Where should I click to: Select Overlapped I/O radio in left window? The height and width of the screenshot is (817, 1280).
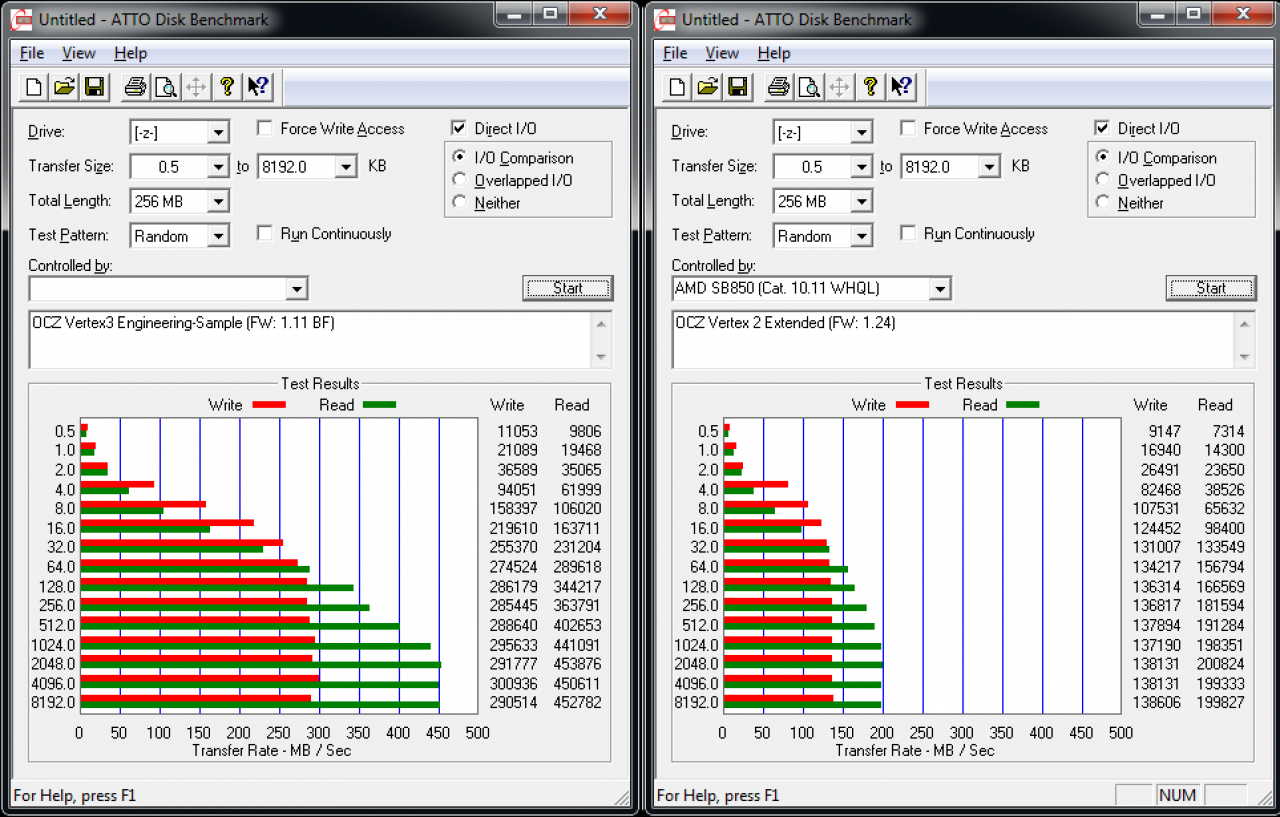tap(459, 180)
